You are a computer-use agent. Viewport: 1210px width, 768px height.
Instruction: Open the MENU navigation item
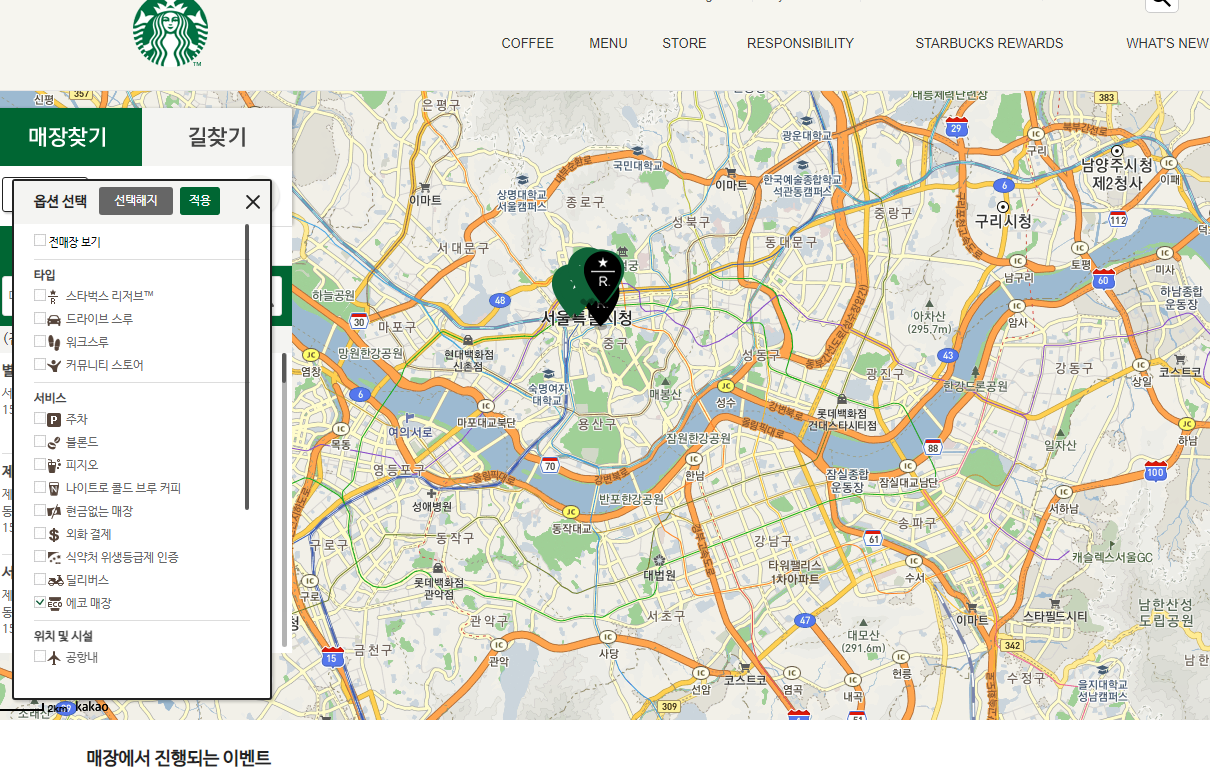point(608,43)
